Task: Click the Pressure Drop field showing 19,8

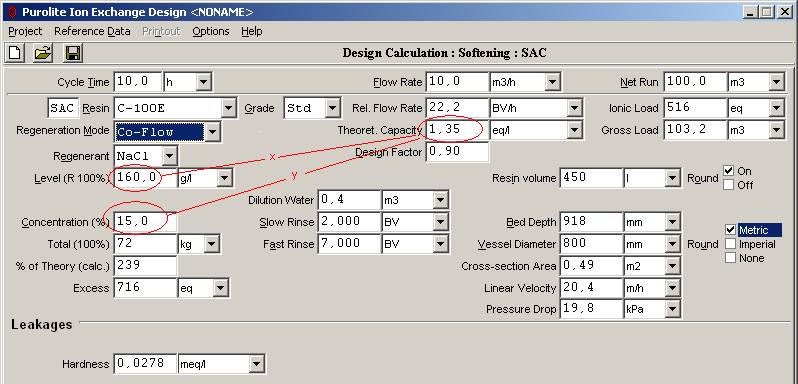Action: [x=591, y=309]
